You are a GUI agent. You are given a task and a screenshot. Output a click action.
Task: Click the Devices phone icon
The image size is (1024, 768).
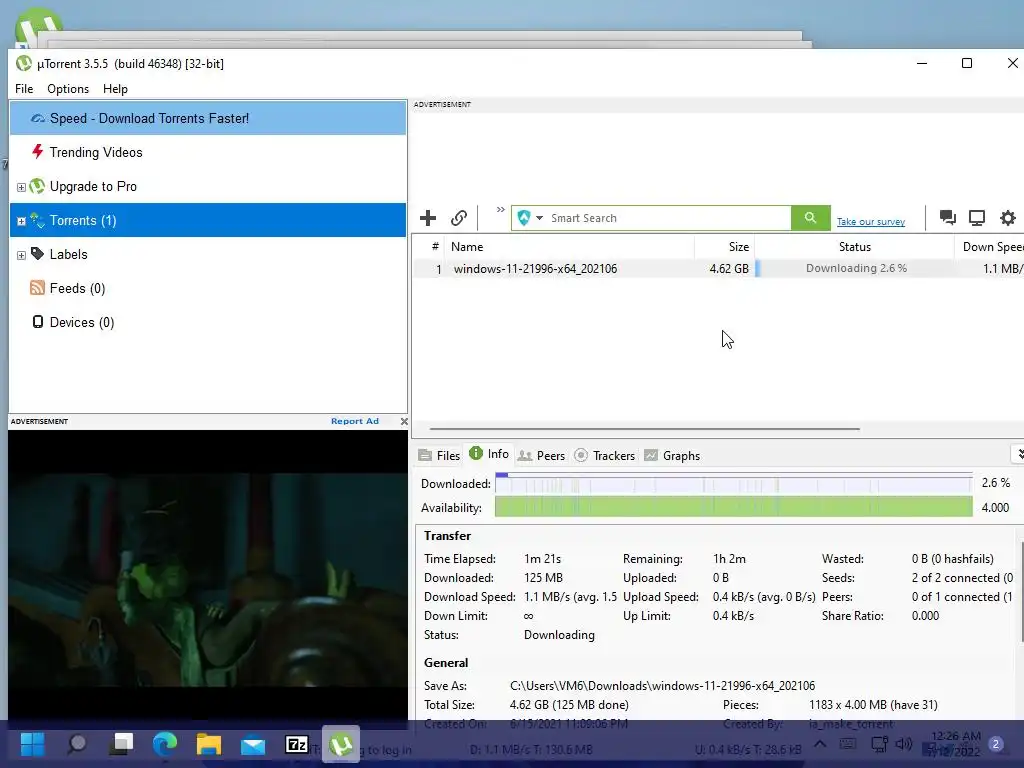(x=38, y=321)
